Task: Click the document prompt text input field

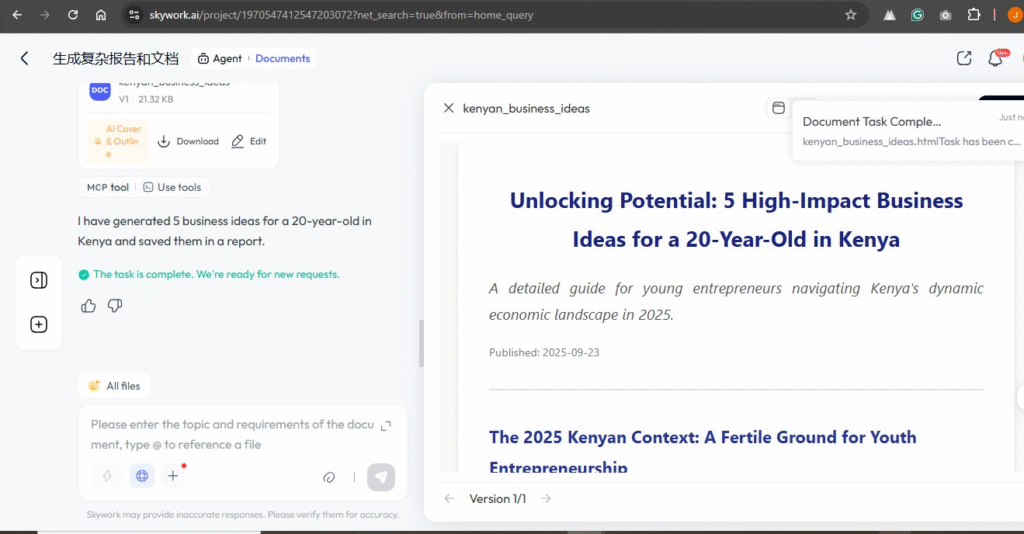Action: pyautogui.click(x=230, y=434)
